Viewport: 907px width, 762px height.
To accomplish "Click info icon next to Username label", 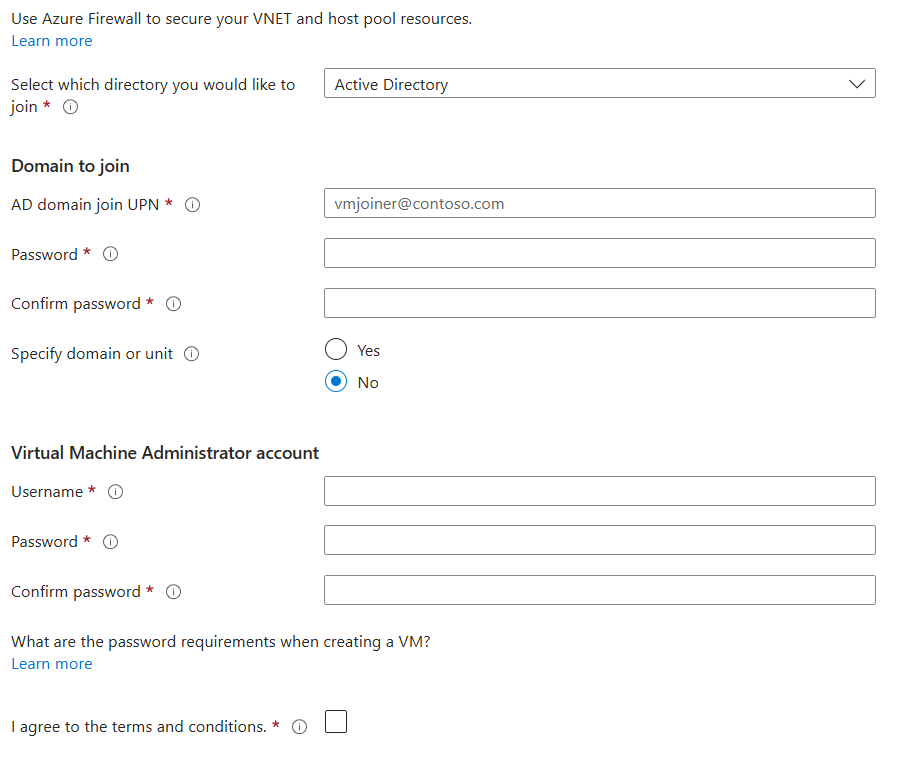I will click(115, 492).
